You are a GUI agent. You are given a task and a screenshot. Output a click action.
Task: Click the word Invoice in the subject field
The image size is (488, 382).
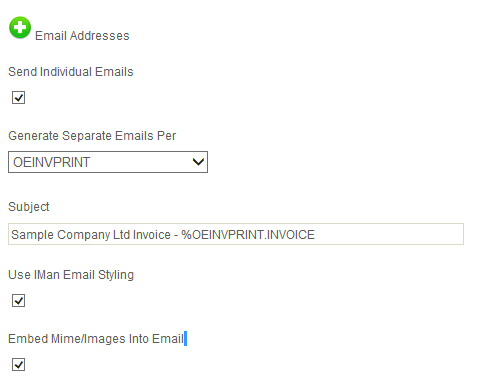pyautogui.click(x=152, y=235)
